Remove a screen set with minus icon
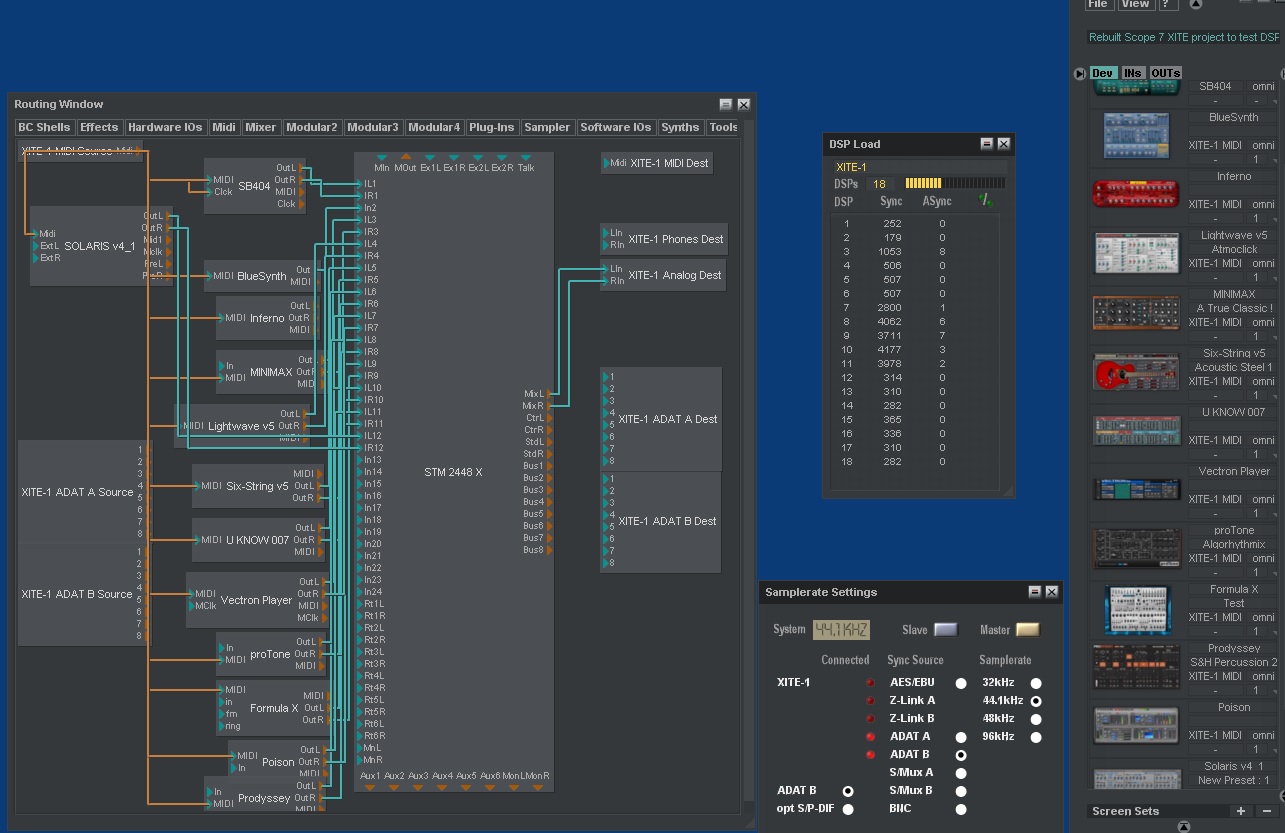1285x833 pixels. pos(1267,811)
